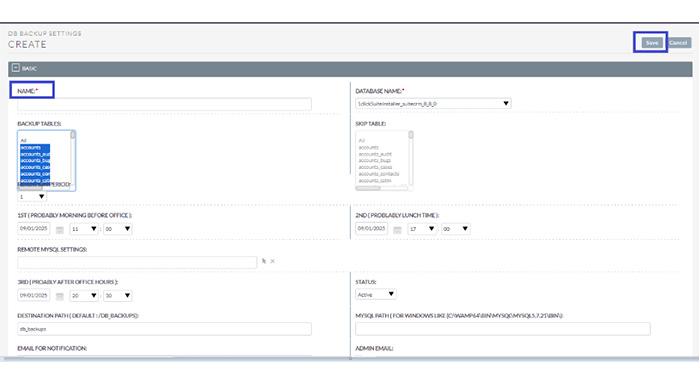
Task: Click the Destination Path input field
Action: coord(164,329)
